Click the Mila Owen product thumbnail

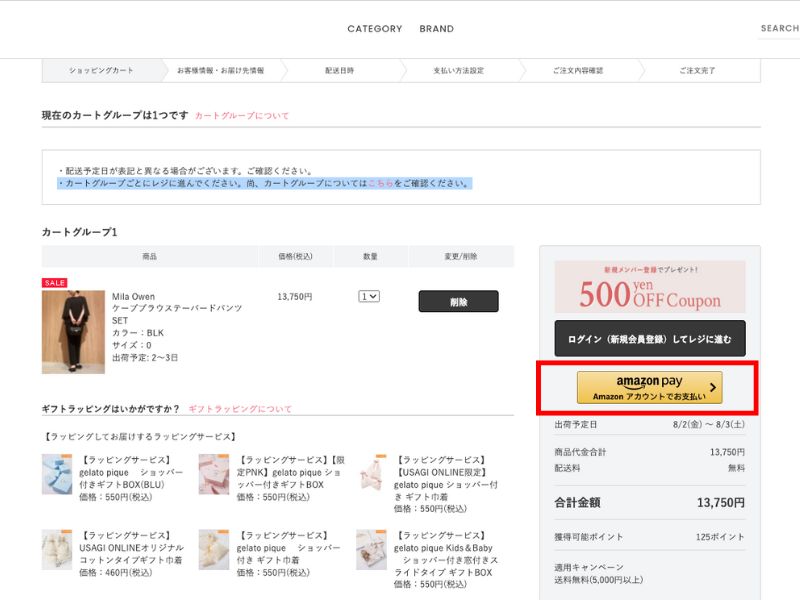pos(73,332)
